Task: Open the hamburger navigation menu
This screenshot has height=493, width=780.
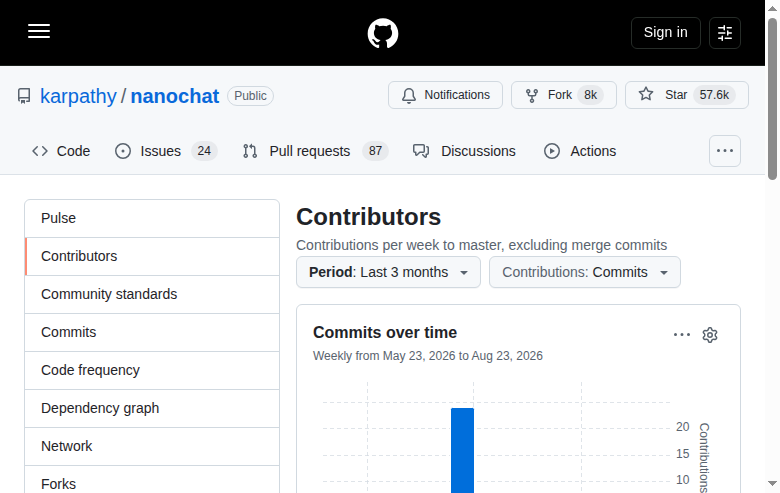Action: (x=39, y=31)
